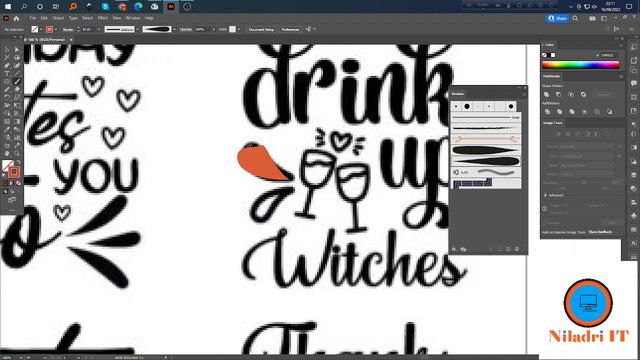640x360 pixels.
Task: Go to Illustrator Home screen icon
Action: tap(16, 18)
